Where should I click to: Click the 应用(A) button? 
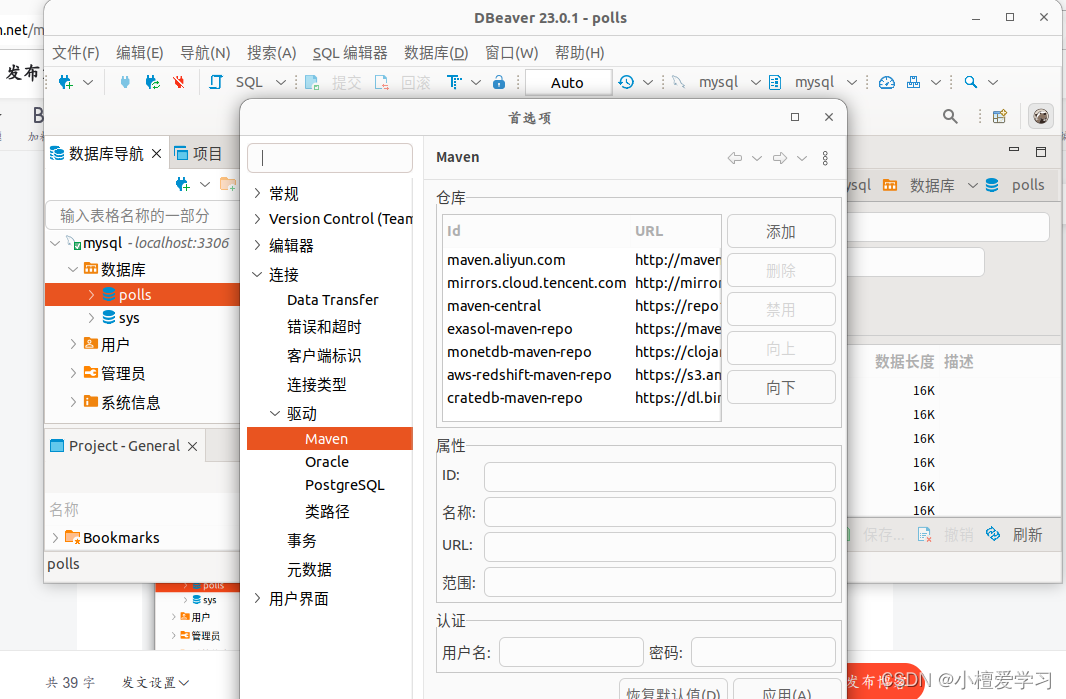coord(787,689)
